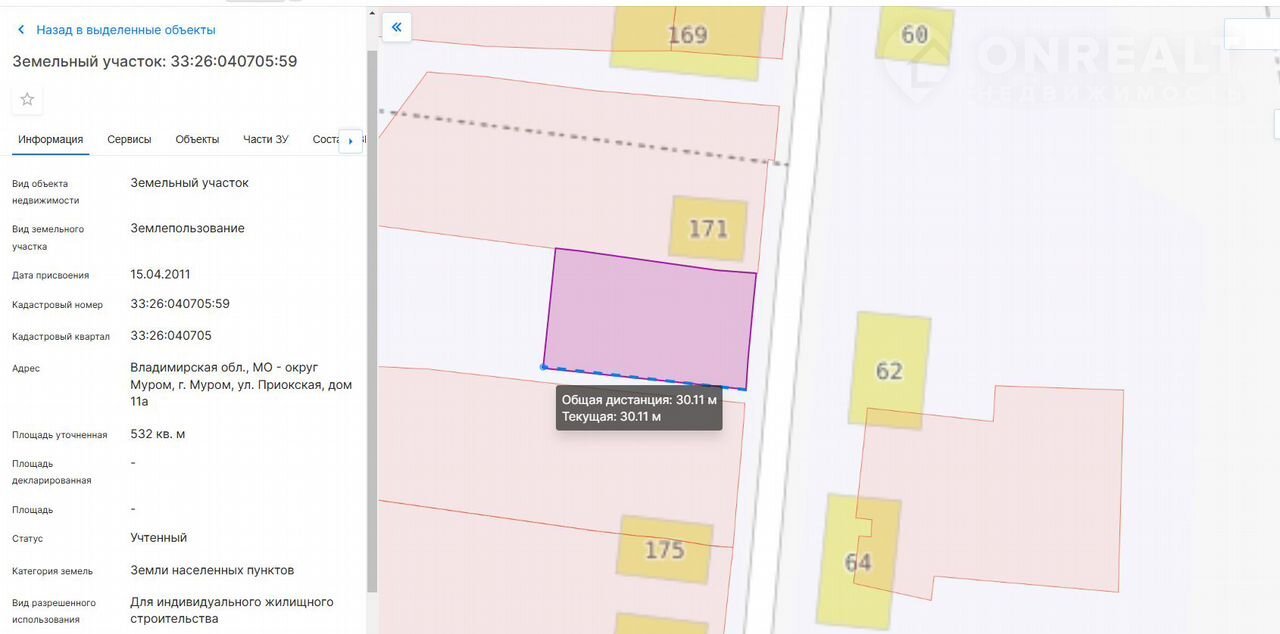1280x634 pixels.
Task: Select the Части ЗУ tab
Action: point(266,139)
